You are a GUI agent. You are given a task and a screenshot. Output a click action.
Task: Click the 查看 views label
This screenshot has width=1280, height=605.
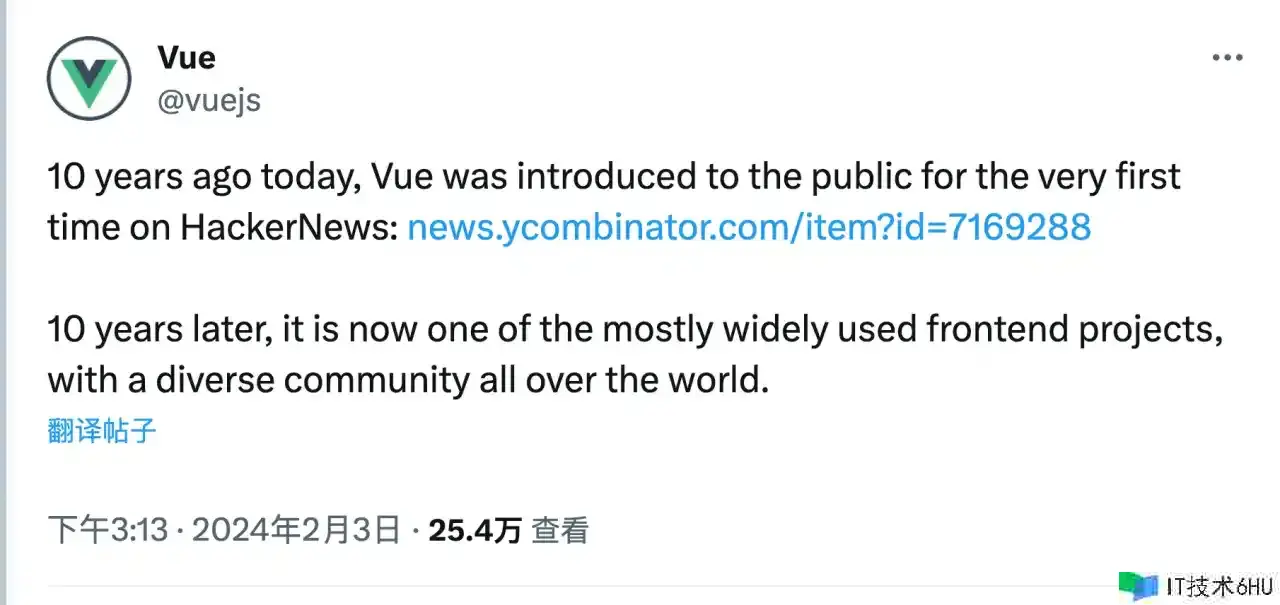point(559,530)
